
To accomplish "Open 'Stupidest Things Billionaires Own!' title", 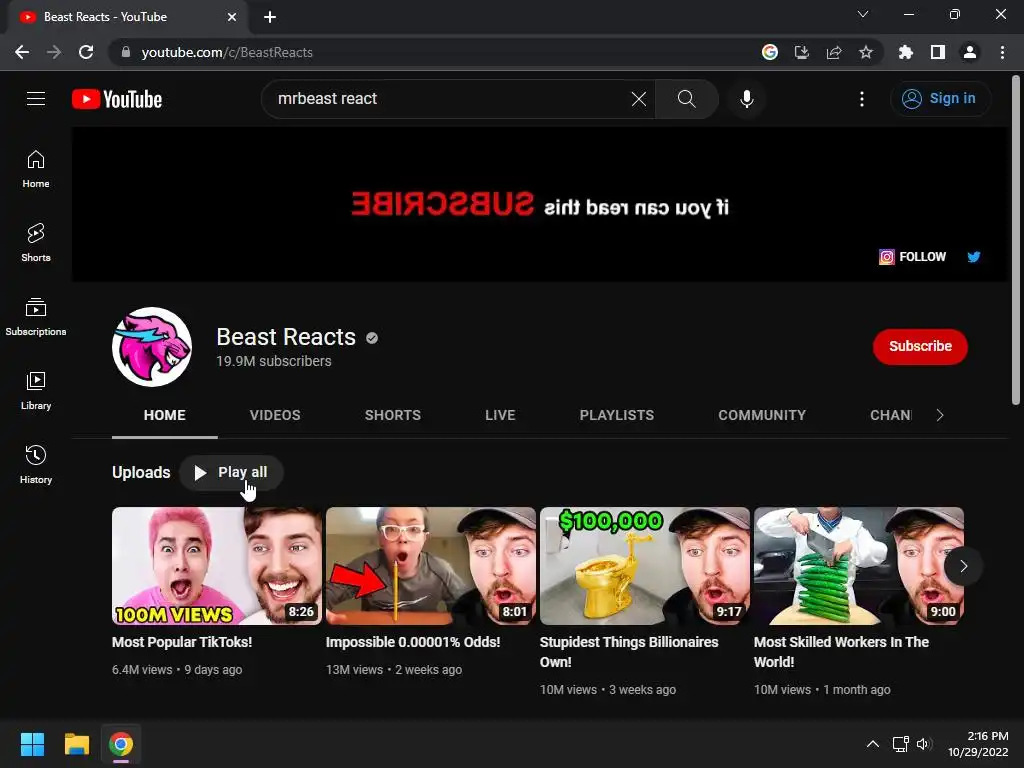I will click(629, 652).
